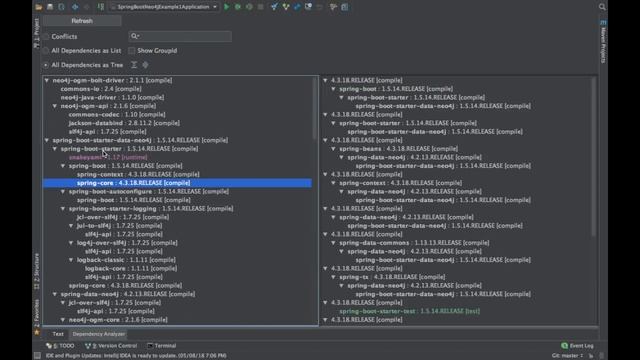Open the Event Log tool window

coord(577,346)
